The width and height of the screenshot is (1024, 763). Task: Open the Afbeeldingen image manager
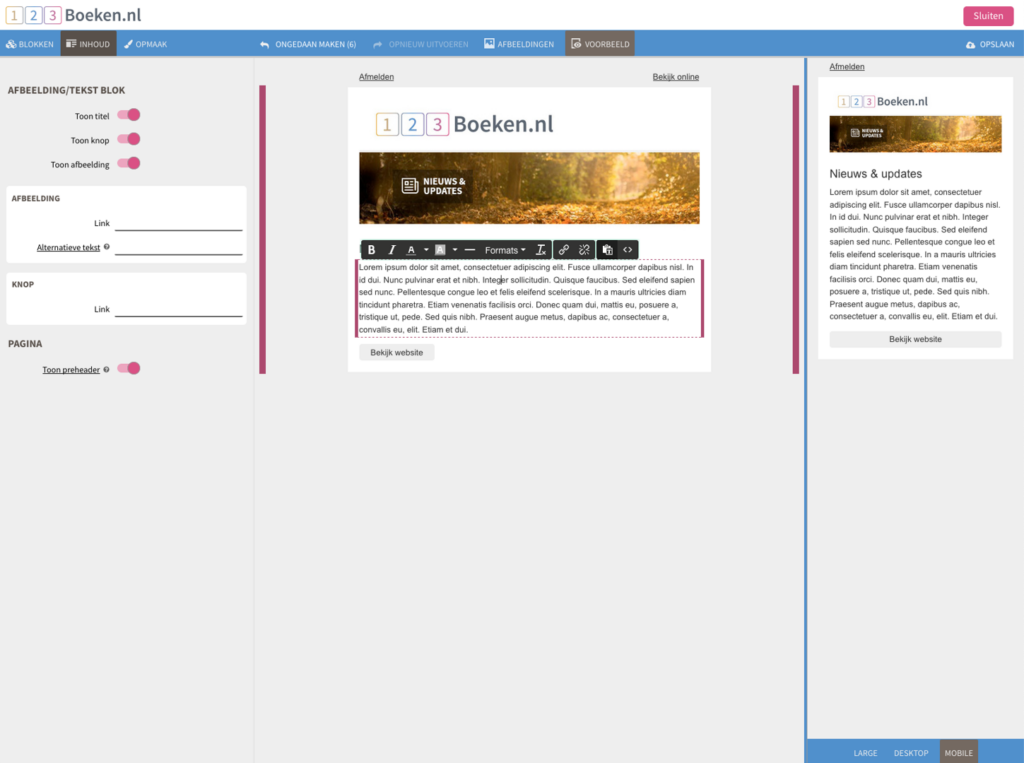click(x=519, y=44)
